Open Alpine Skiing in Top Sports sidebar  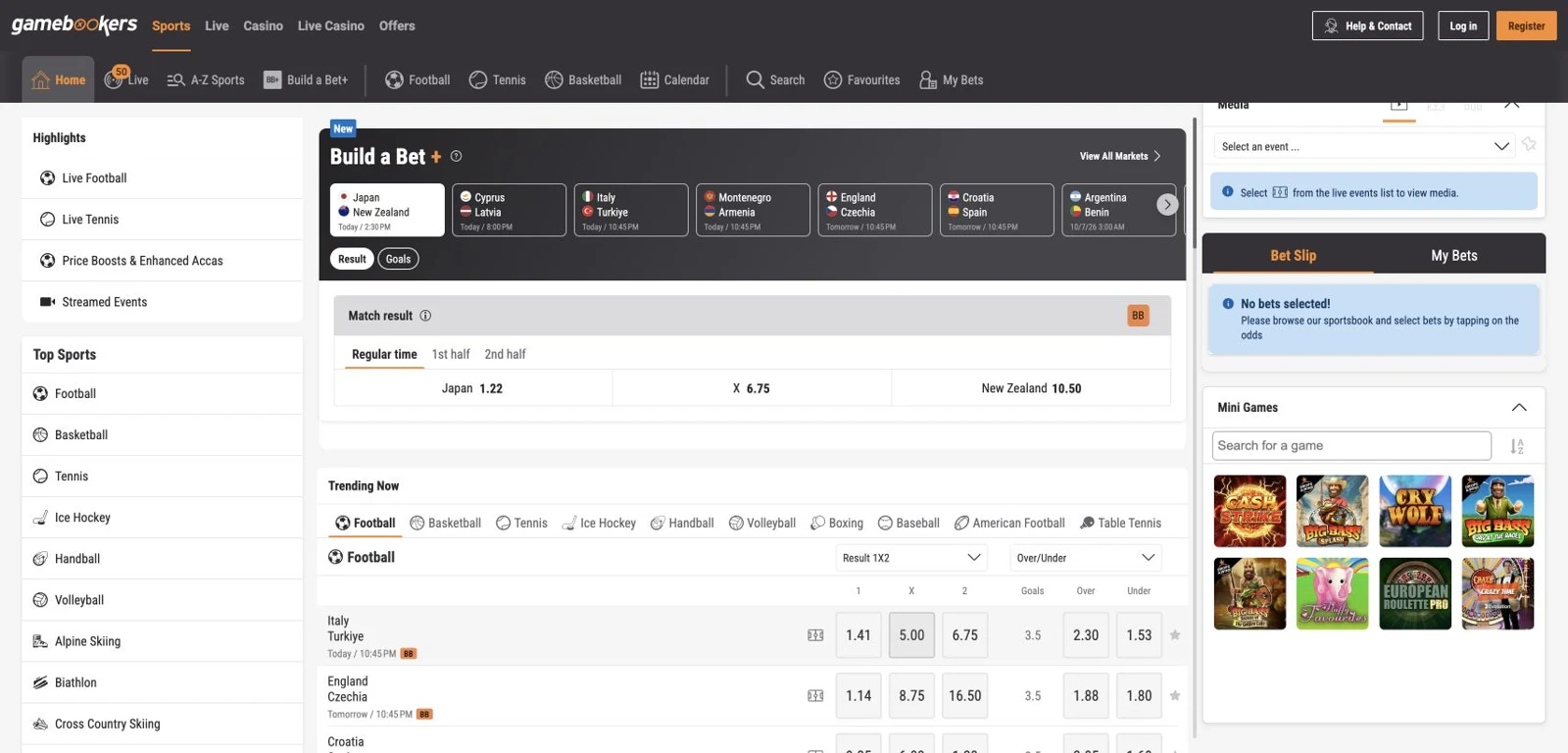click(x=163, y=641)
